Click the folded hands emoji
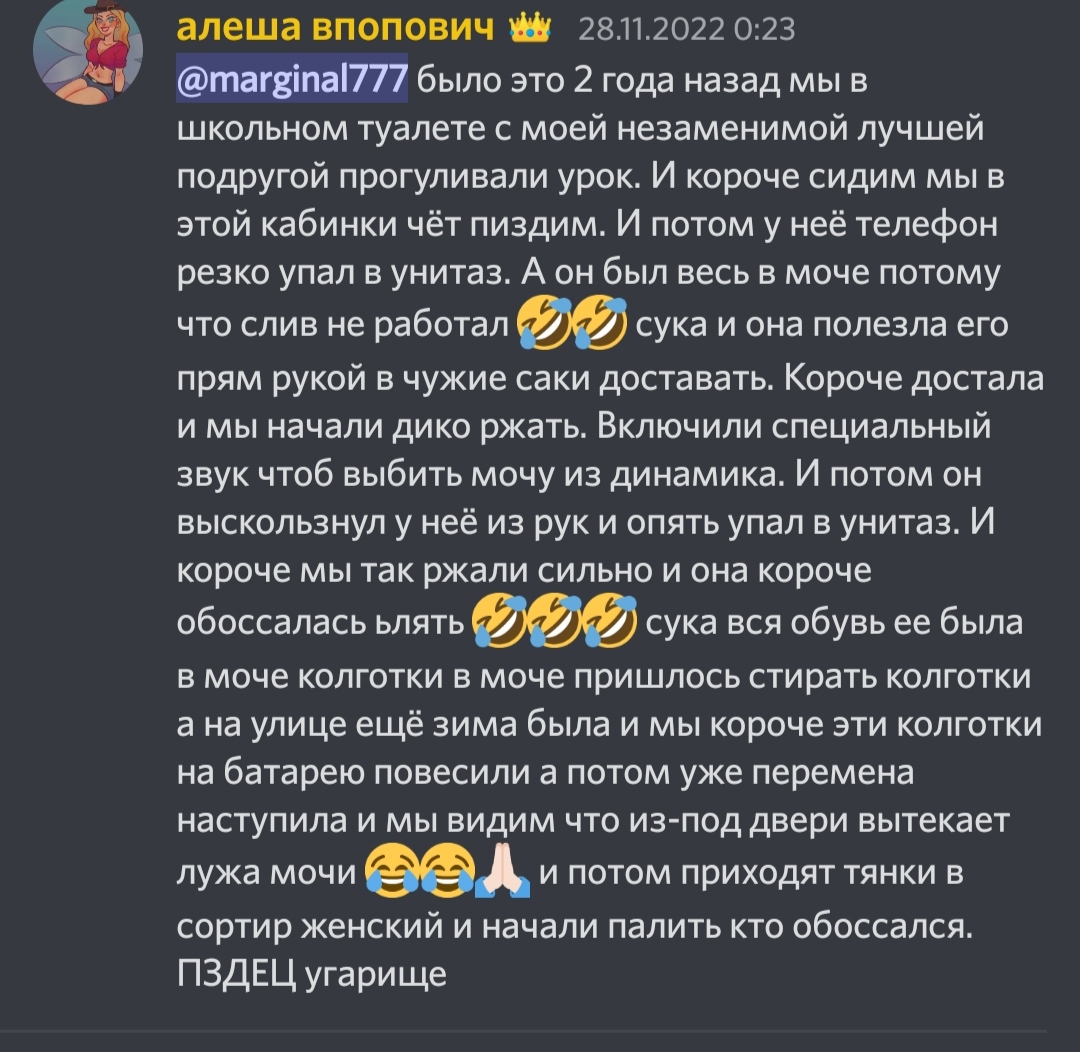1080x1052 pixels. pos(503,870)
